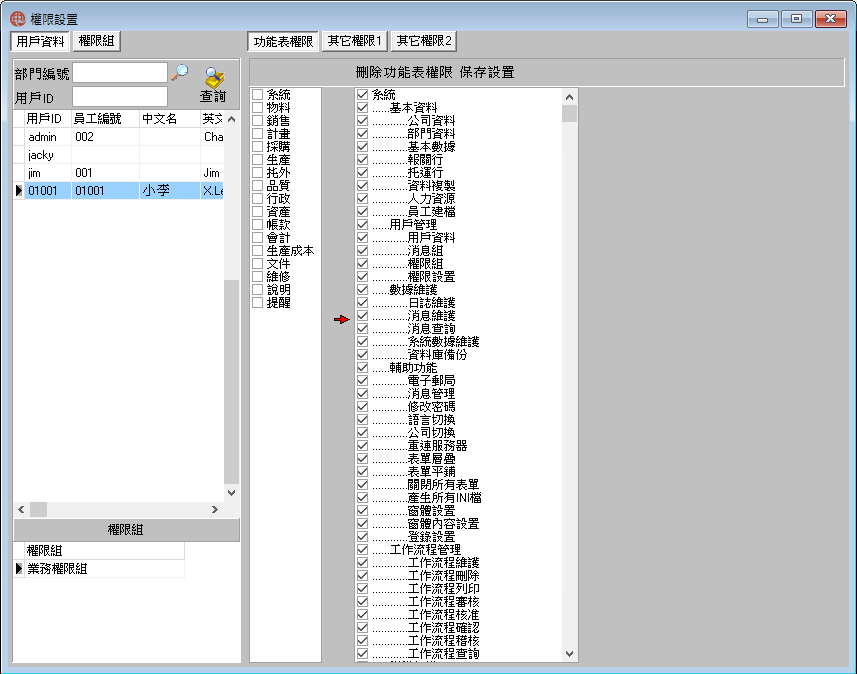This screenshot has width=857, height=674.
Task: Click the 電子郵局 permission entry
Action: click(431, 380)
